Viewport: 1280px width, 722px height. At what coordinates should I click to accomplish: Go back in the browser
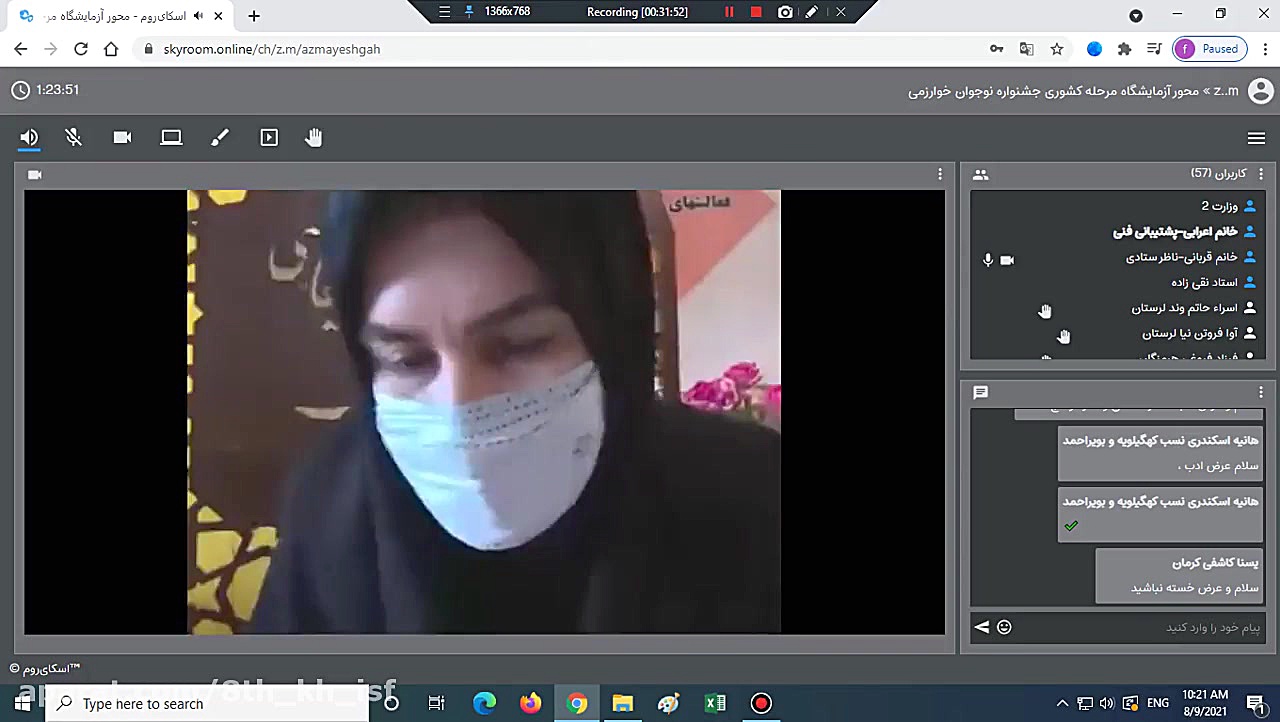(x=21, y=49)
